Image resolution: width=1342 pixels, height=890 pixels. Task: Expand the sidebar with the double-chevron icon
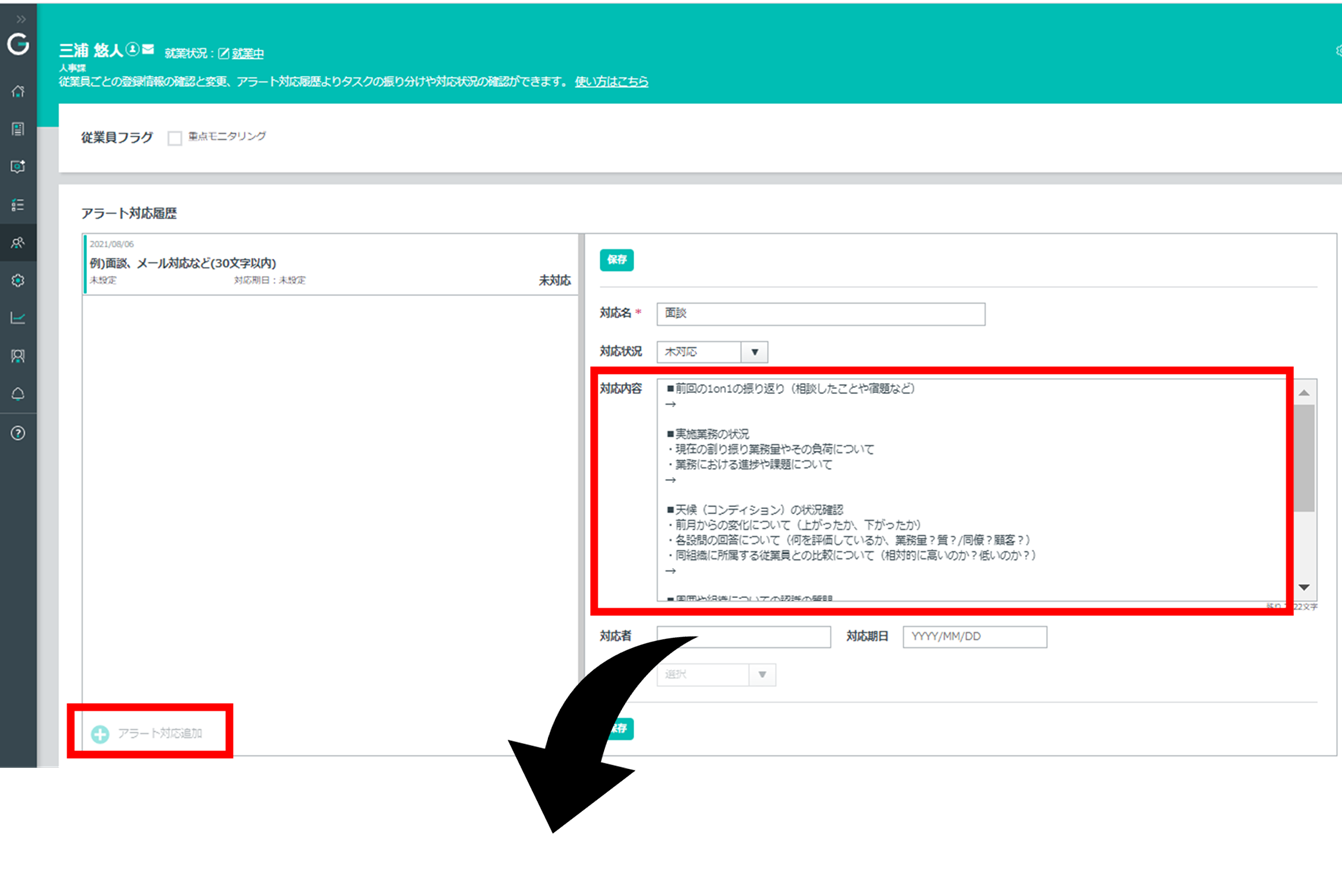(22, 19)
